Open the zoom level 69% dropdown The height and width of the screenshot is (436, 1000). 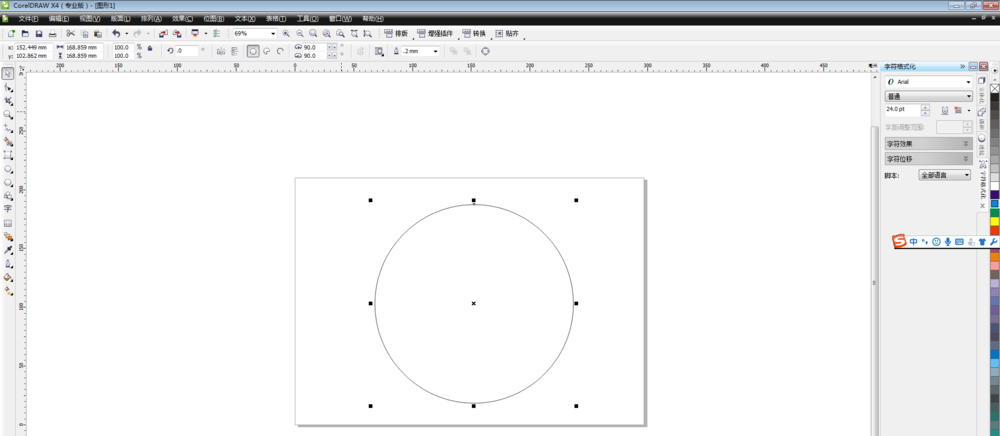pos(273,34)
